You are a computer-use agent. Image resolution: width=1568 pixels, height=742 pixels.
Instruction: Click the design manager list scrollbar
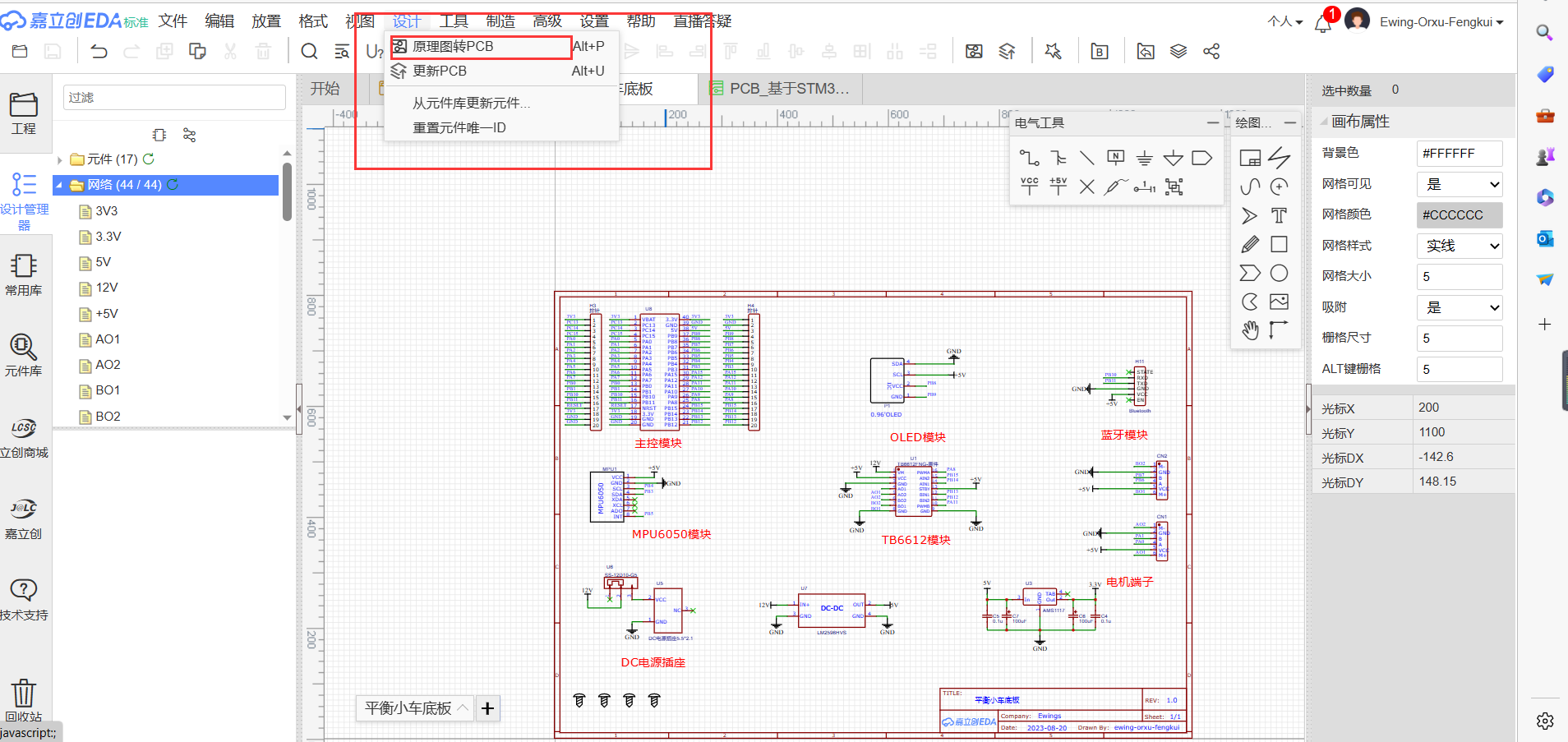[287, 192]
